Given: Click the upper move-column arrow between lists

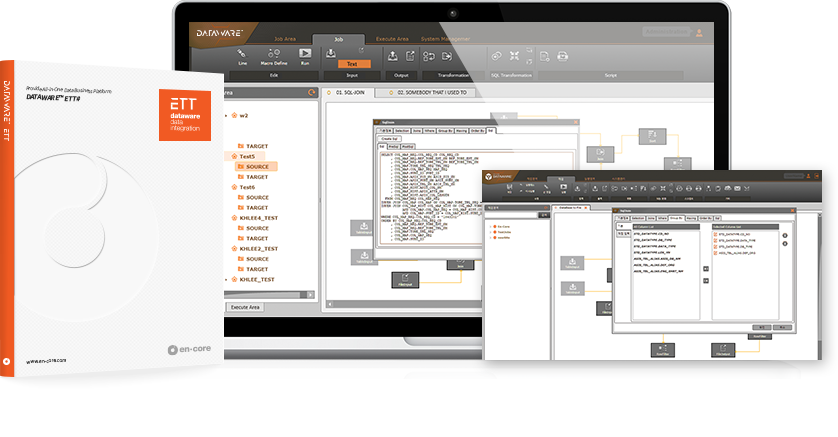Looking at the screenshot, I should point(706,268).
